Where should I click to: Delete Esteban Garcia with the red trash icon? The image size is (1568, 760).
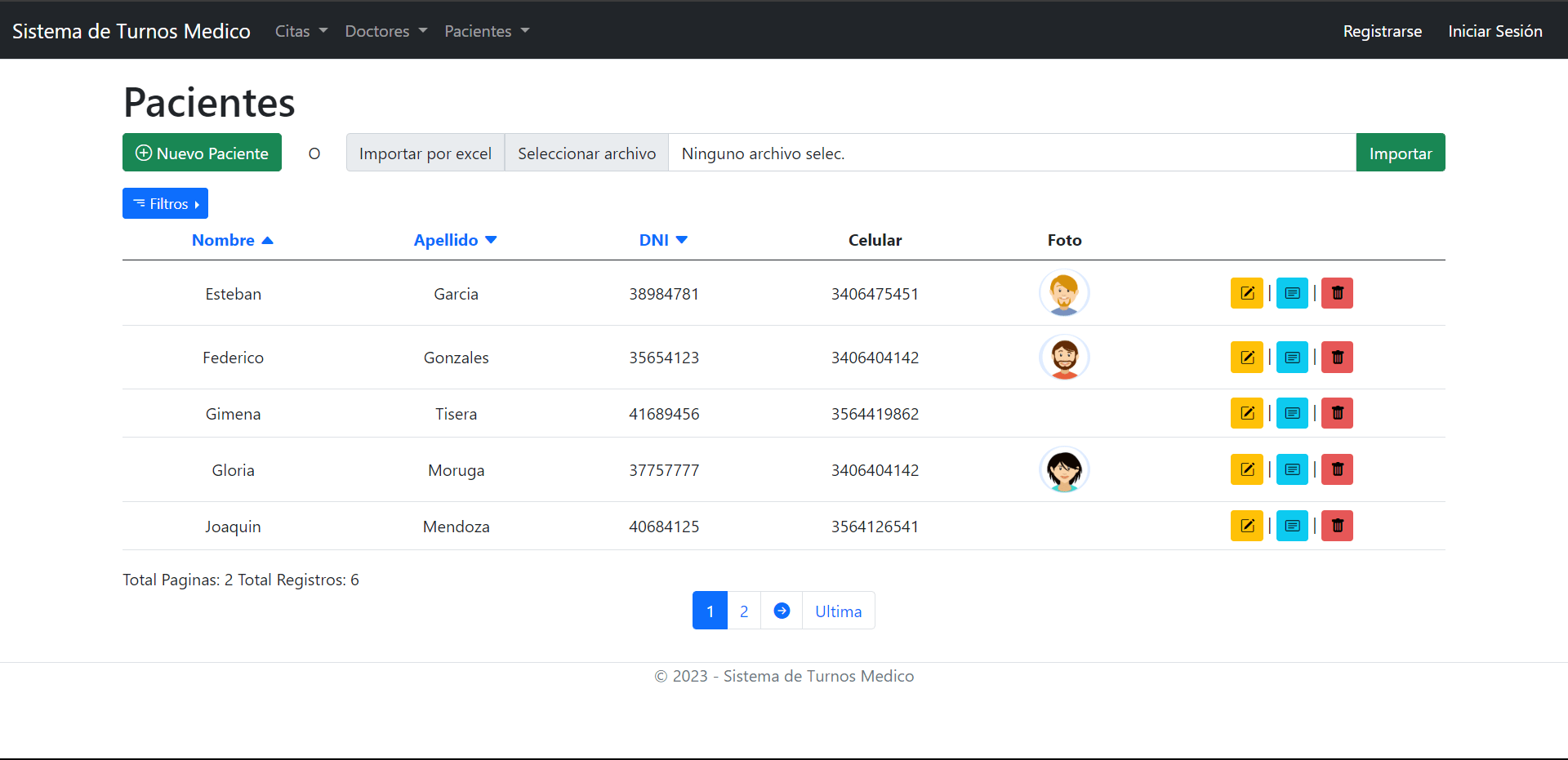click(x=1337, y=293)
